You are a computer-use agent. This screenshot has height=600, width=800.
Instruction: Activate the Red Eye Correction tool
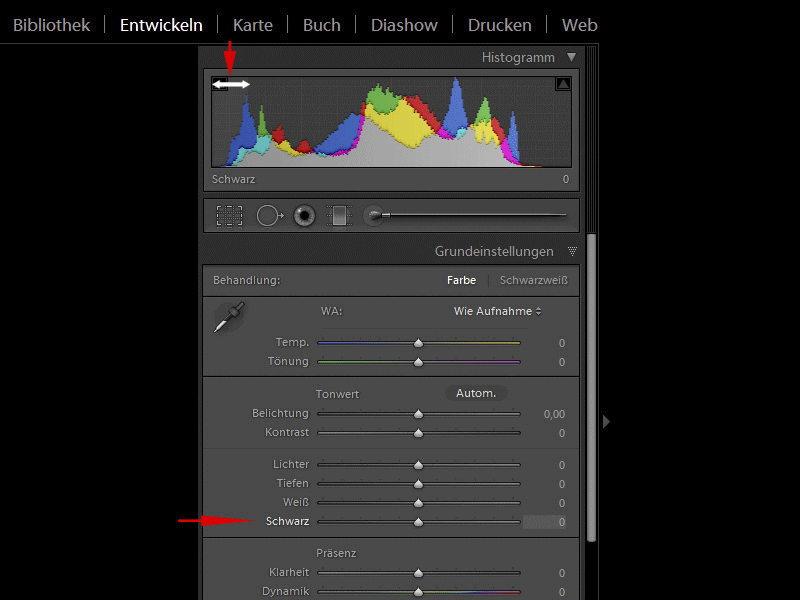pyautogui.click(x=305, y=215)
